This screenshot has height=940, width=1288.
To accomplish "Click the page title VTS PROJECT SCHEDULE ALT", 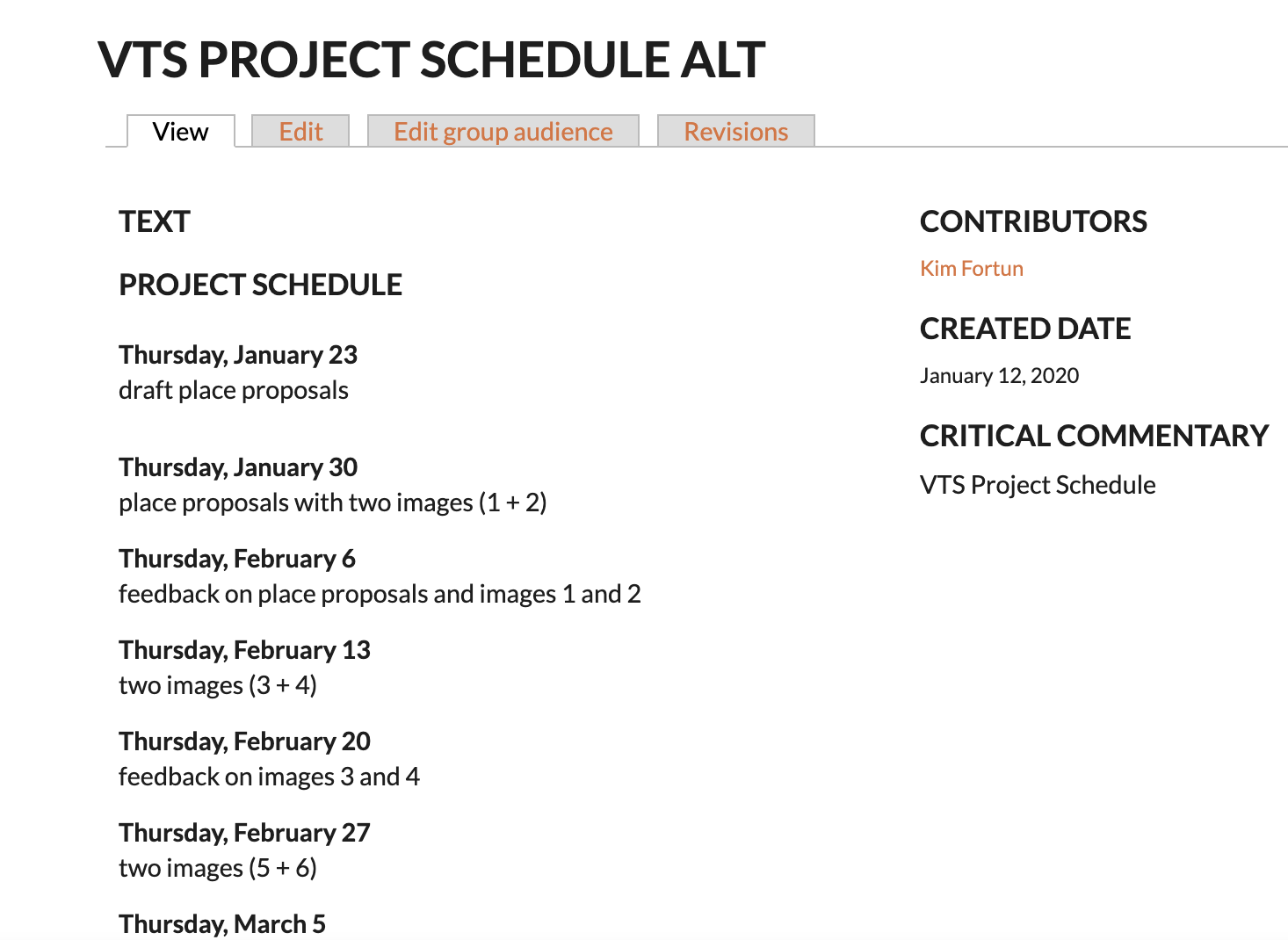I will [431, 60].
